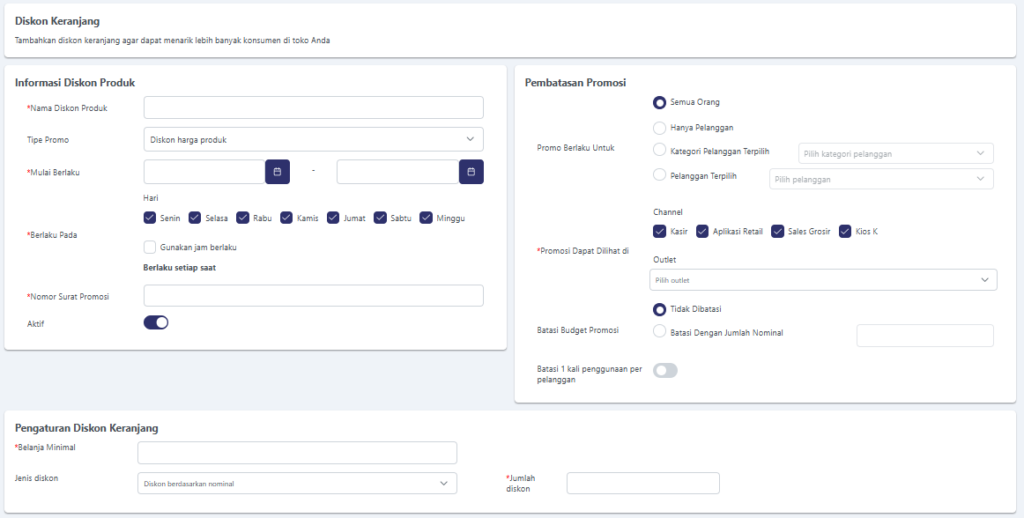The image size is (1024, 518).
Task: Click the Nama Diskon Produk input field
Action: pyautogui.click(x=313, y=108)
